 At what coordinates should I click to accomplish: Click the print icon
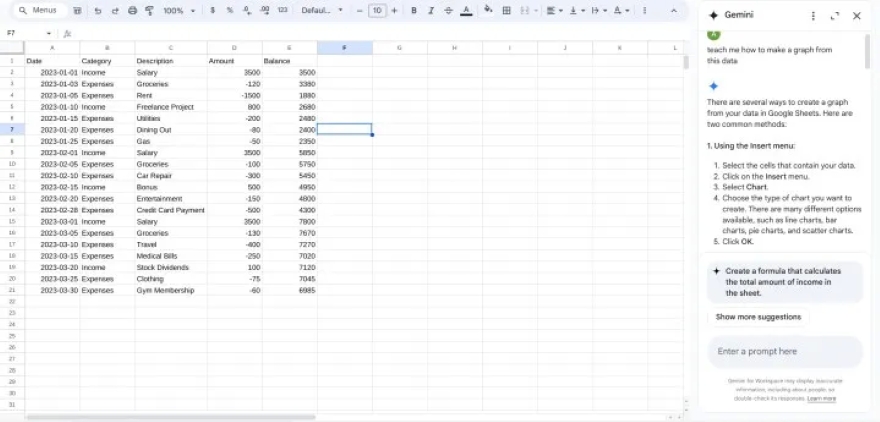click(x=132, y=11)
